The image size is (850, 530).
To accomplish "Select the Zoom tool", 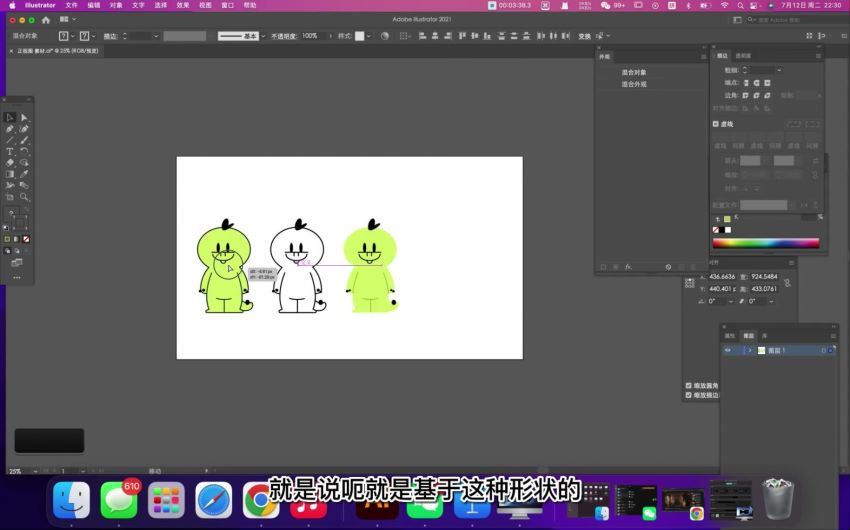I will pos(24,197).
